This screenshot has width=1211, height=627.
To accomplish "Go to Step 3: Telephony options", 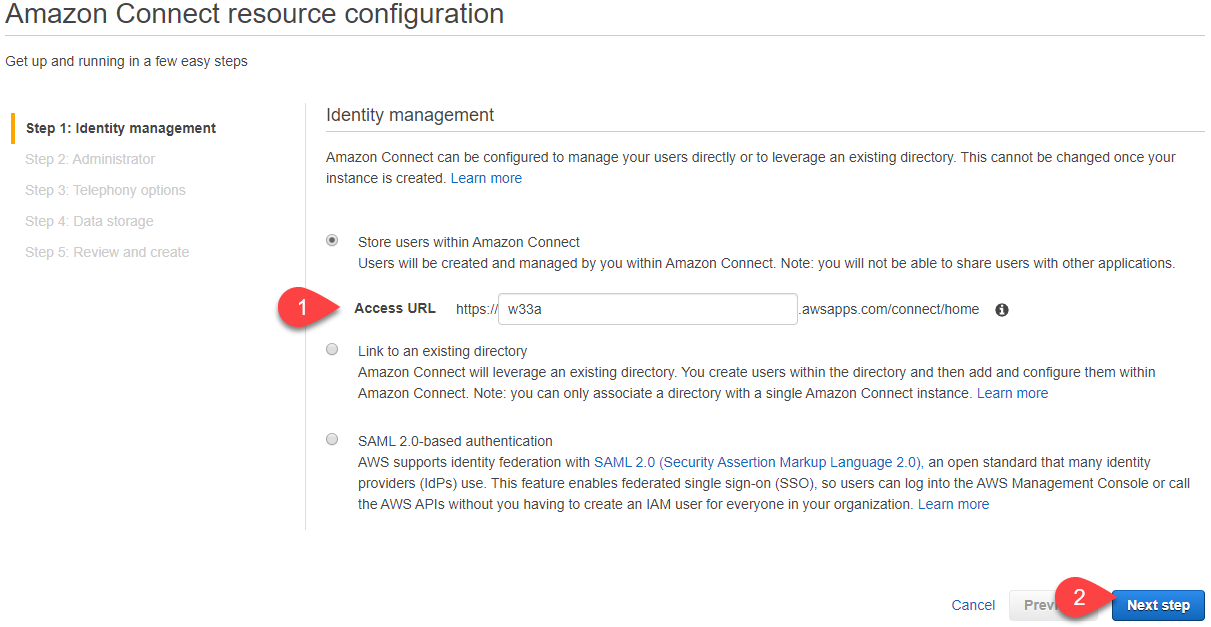I will pyautogui.click(x=105, y=190).
